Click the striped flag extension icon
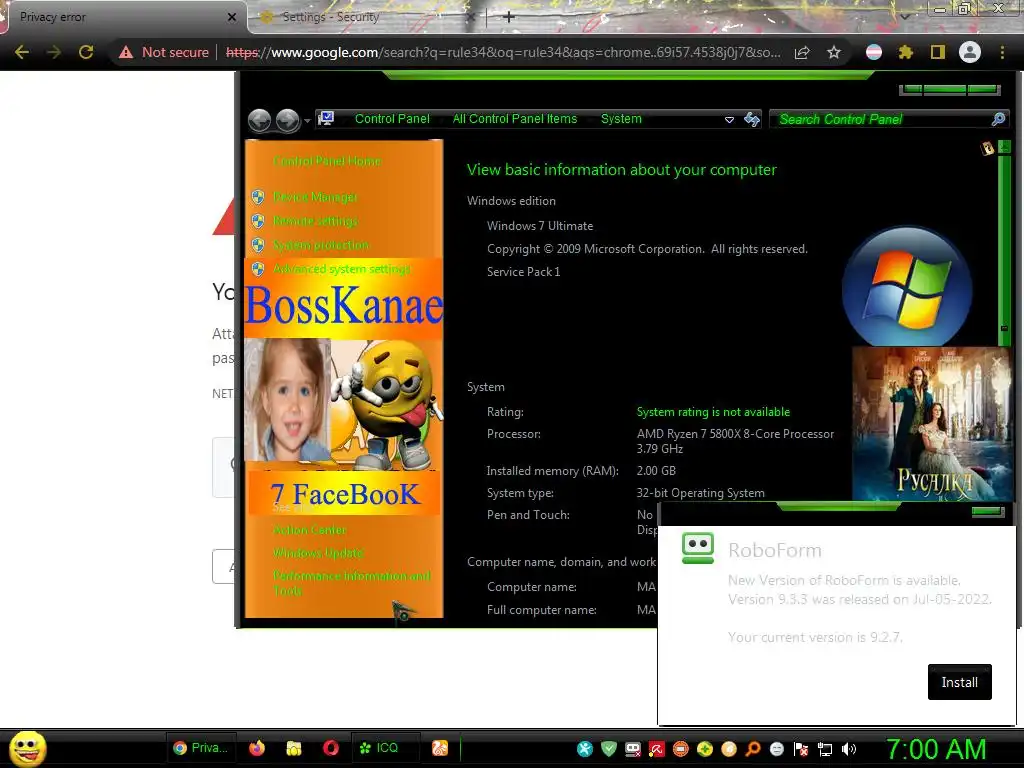Image resolution: width=1024 pixels, height=768 pixels. tap(874, 52)
